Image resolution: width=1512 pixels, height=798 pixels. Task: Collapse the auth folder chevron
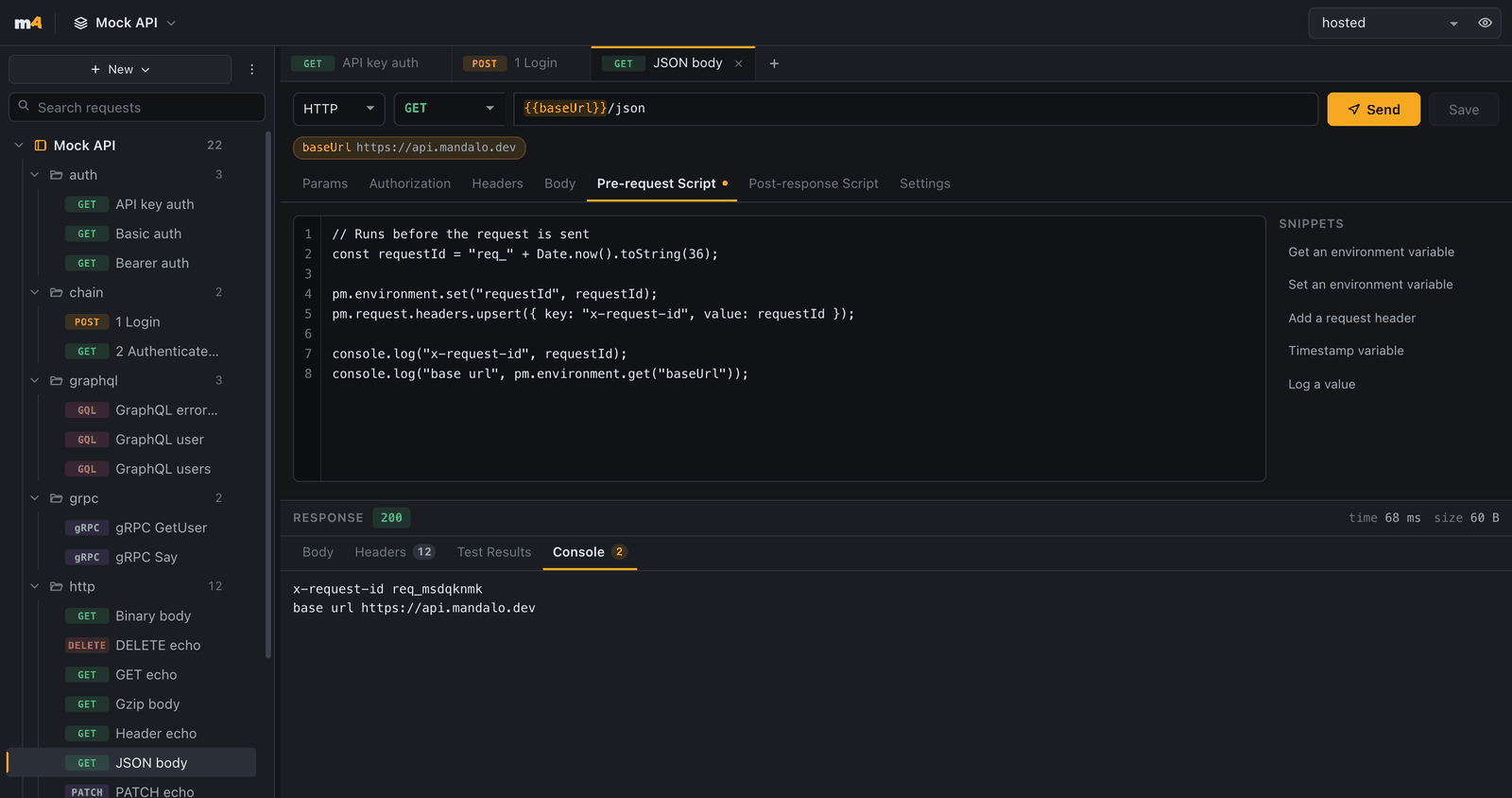coord(35,175)
